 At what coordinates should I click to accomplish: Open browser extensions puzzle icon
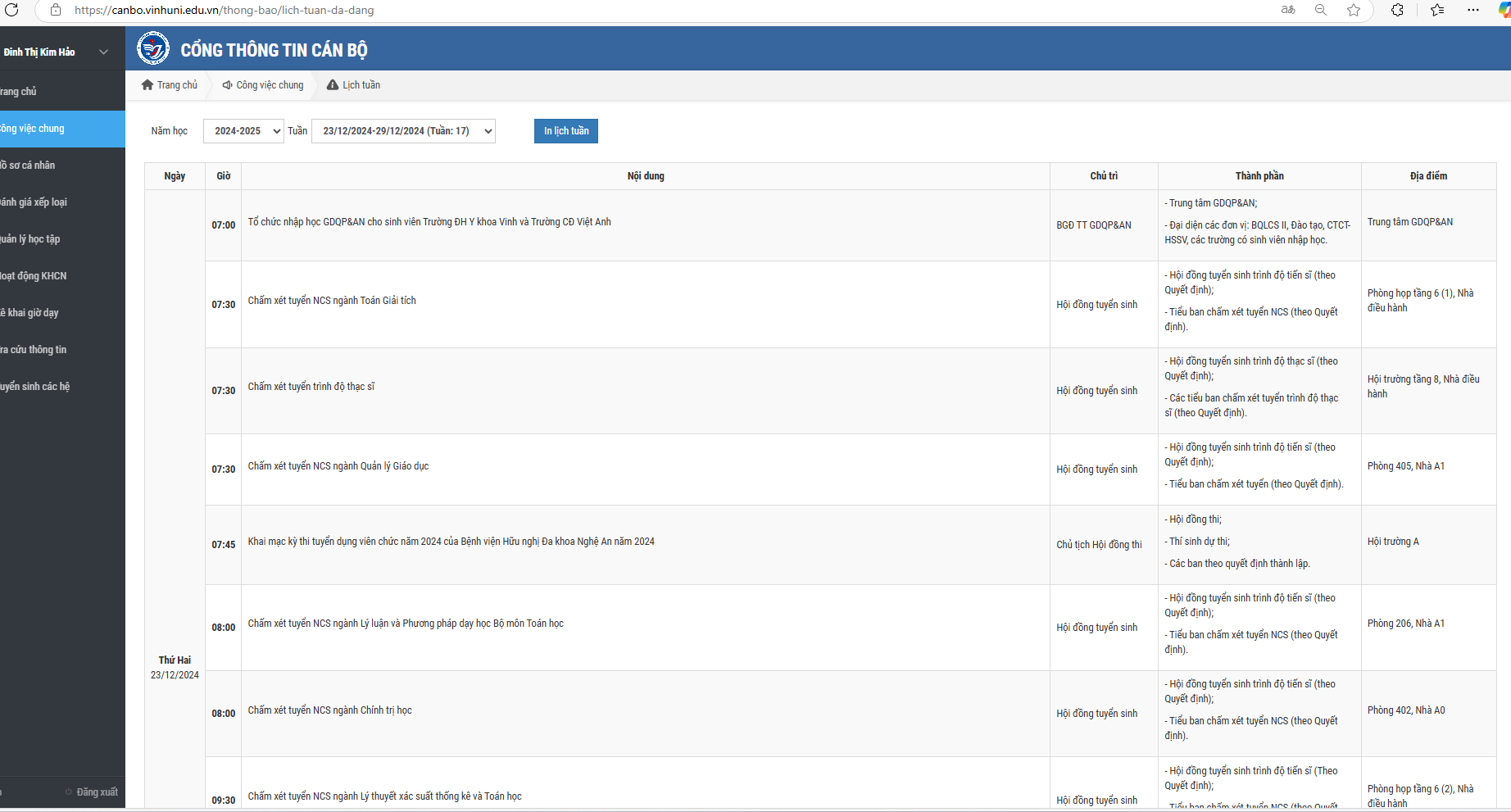click(x=1398, y=10)
